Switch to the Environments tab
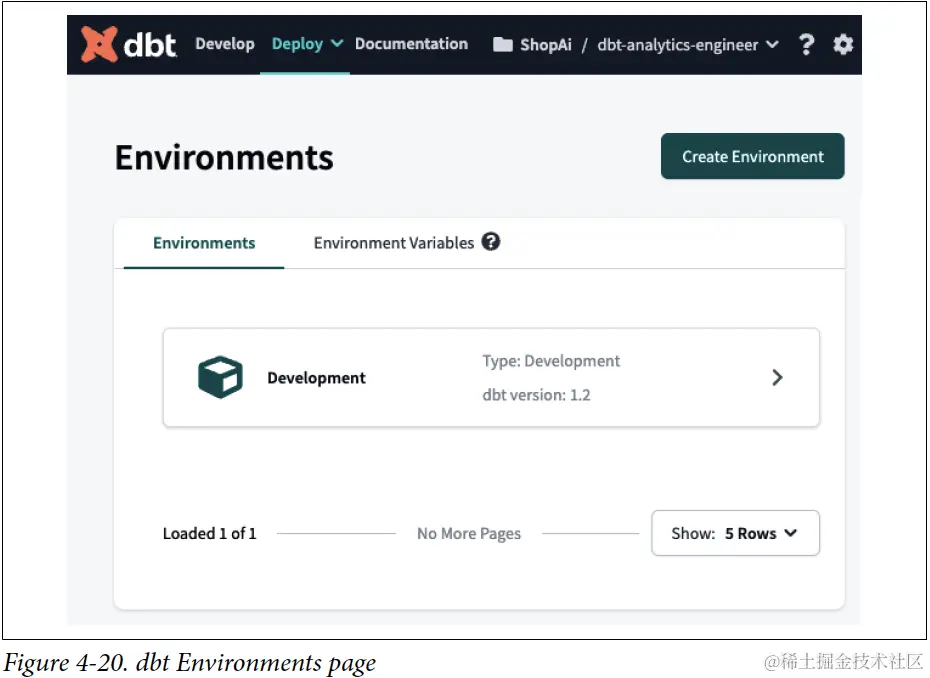 [204, 243]
